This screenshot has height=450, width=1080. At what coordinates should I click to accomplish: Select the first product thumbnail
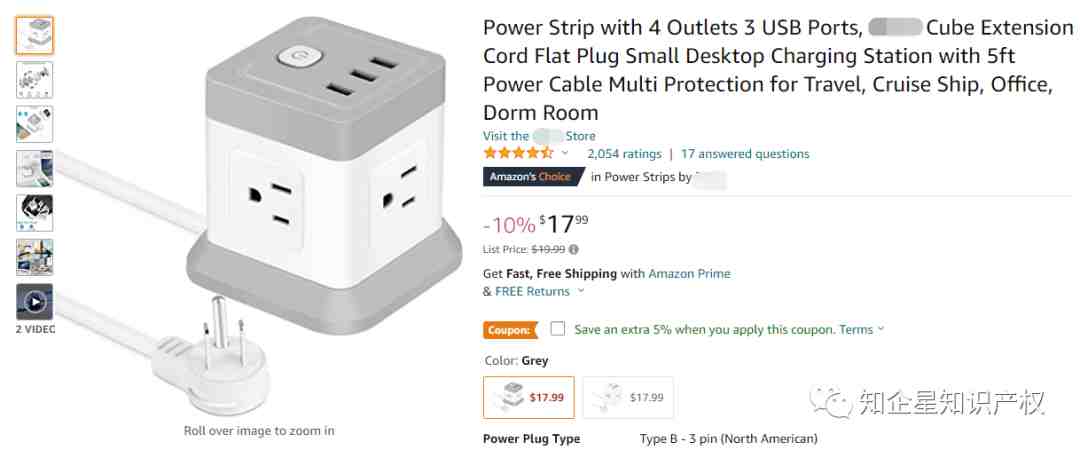coord(34,35)
